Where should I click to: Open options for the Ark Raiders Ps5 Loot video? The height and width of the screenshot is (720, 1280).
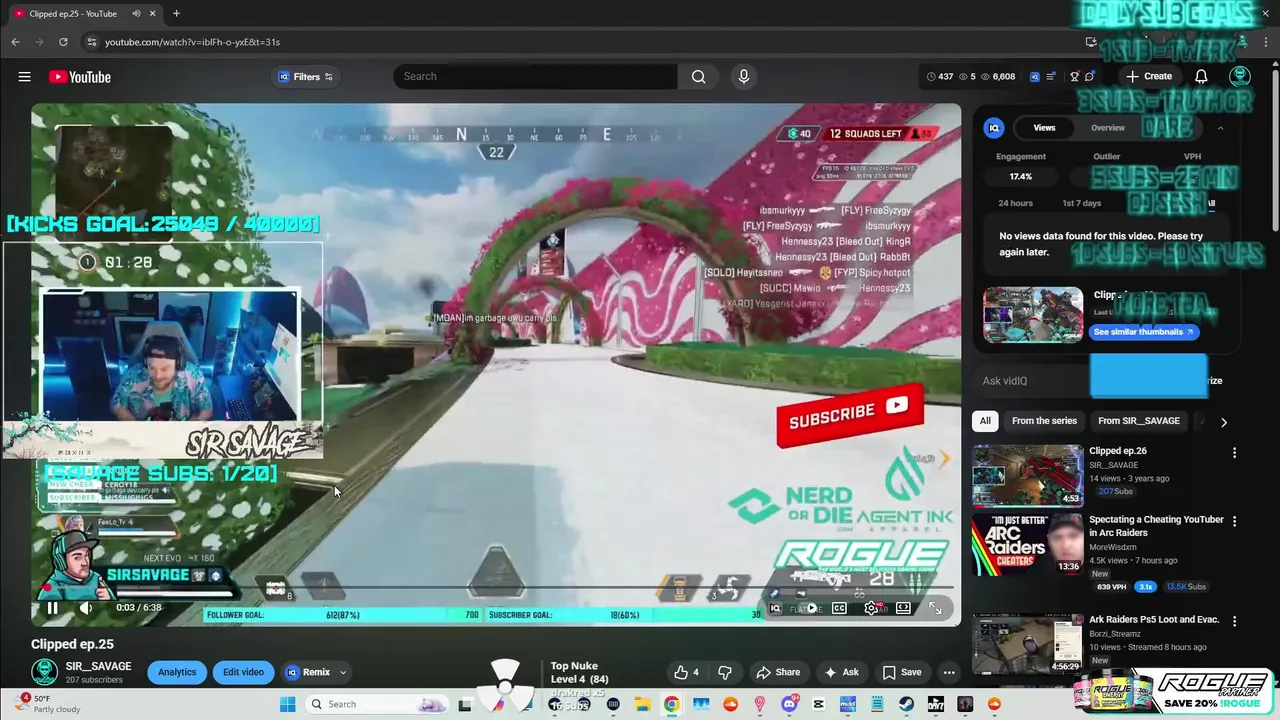[x=1234, y=621]
